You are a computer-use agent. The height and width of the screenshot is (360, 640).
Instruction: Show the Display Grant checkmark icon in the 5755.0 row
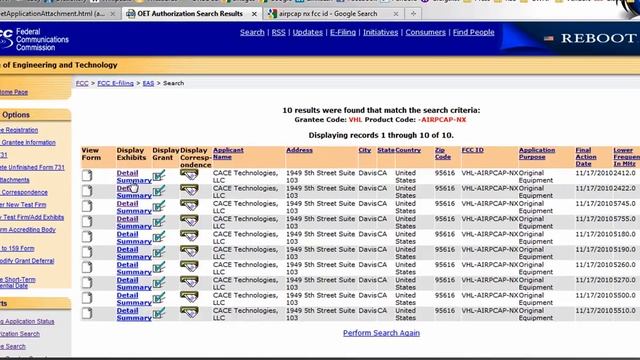coord(159,222)
